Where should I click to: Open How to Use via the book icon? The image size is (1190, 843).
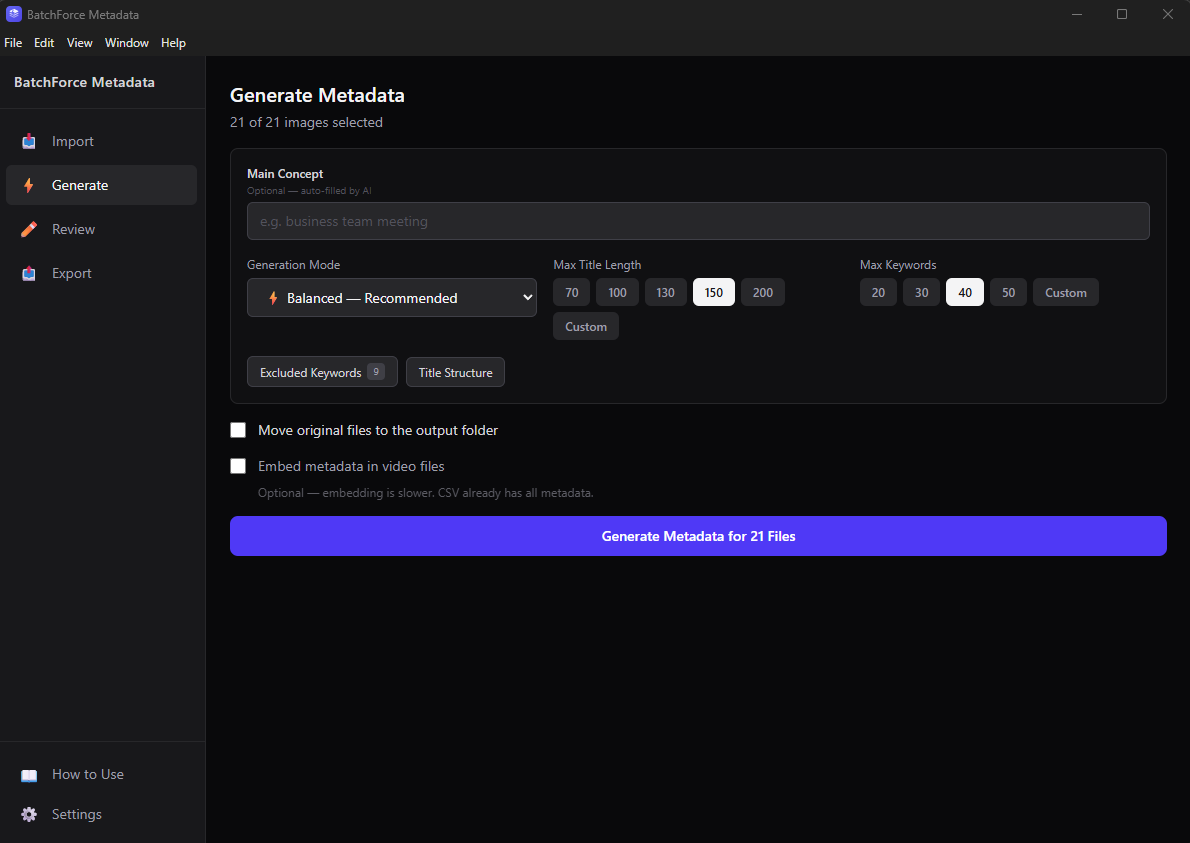pos(28,774)
